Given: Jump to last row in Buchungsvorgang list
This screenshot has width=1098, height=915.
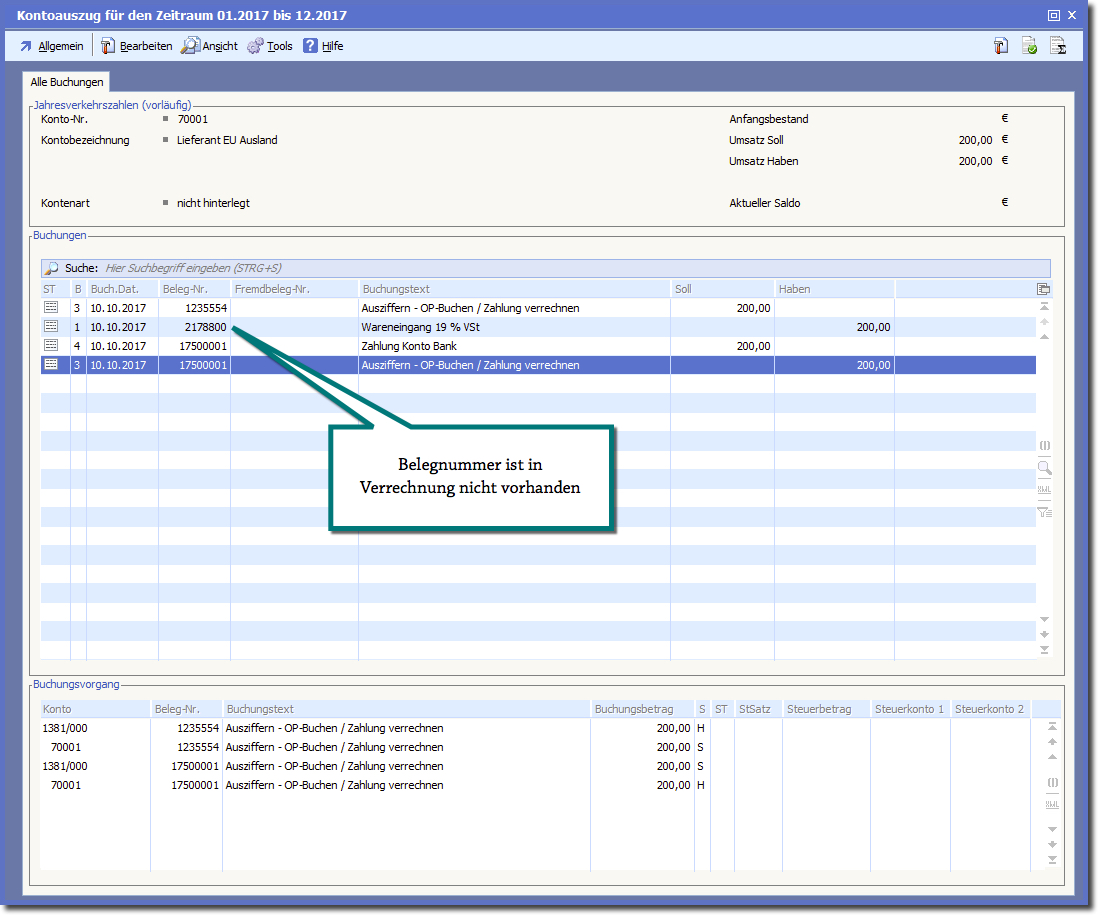Looking at the screenshot, I should [x=1052, y=860].
